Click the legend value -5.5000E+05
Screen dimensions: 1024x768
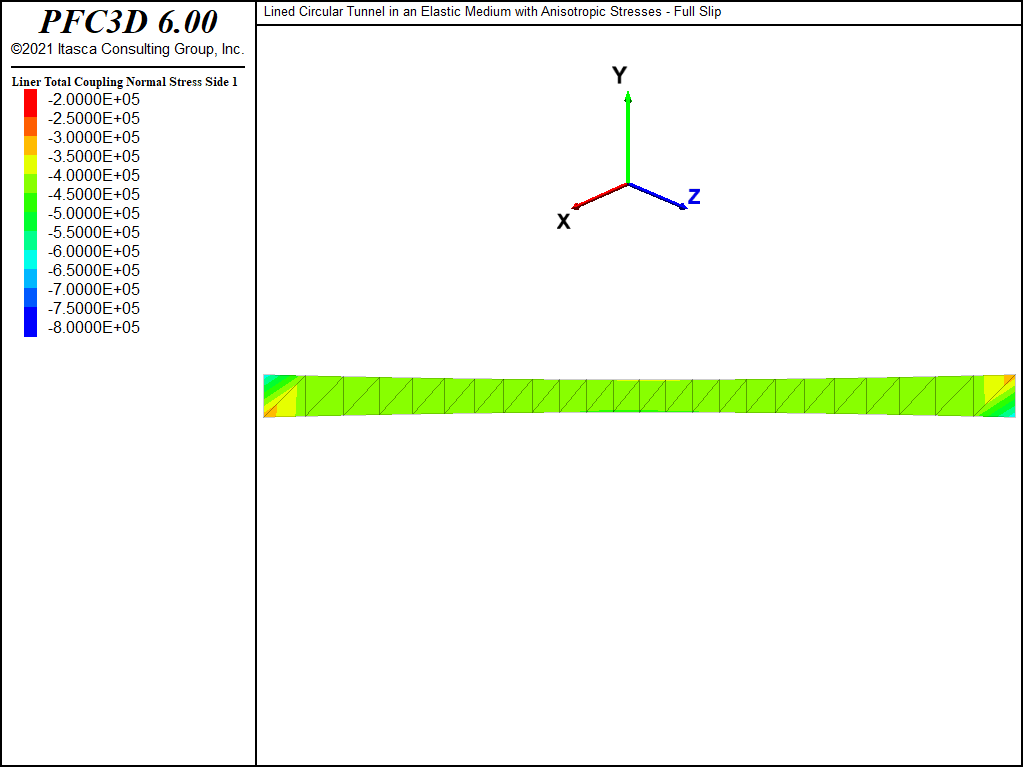(94, 232)
